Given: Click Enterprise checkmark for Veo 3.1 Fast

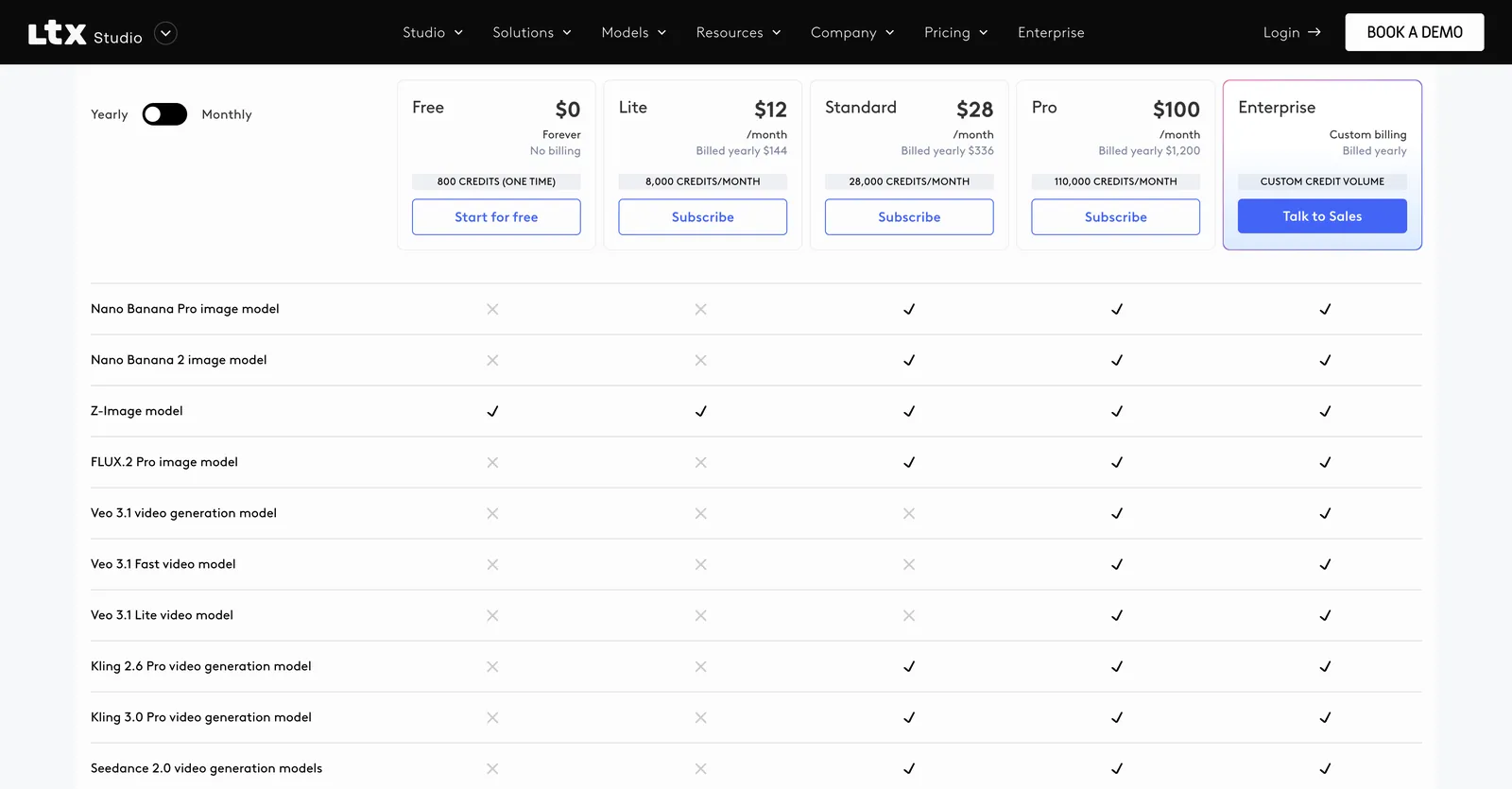Looking at the screenshot, I should click(x=1325, y=564).
